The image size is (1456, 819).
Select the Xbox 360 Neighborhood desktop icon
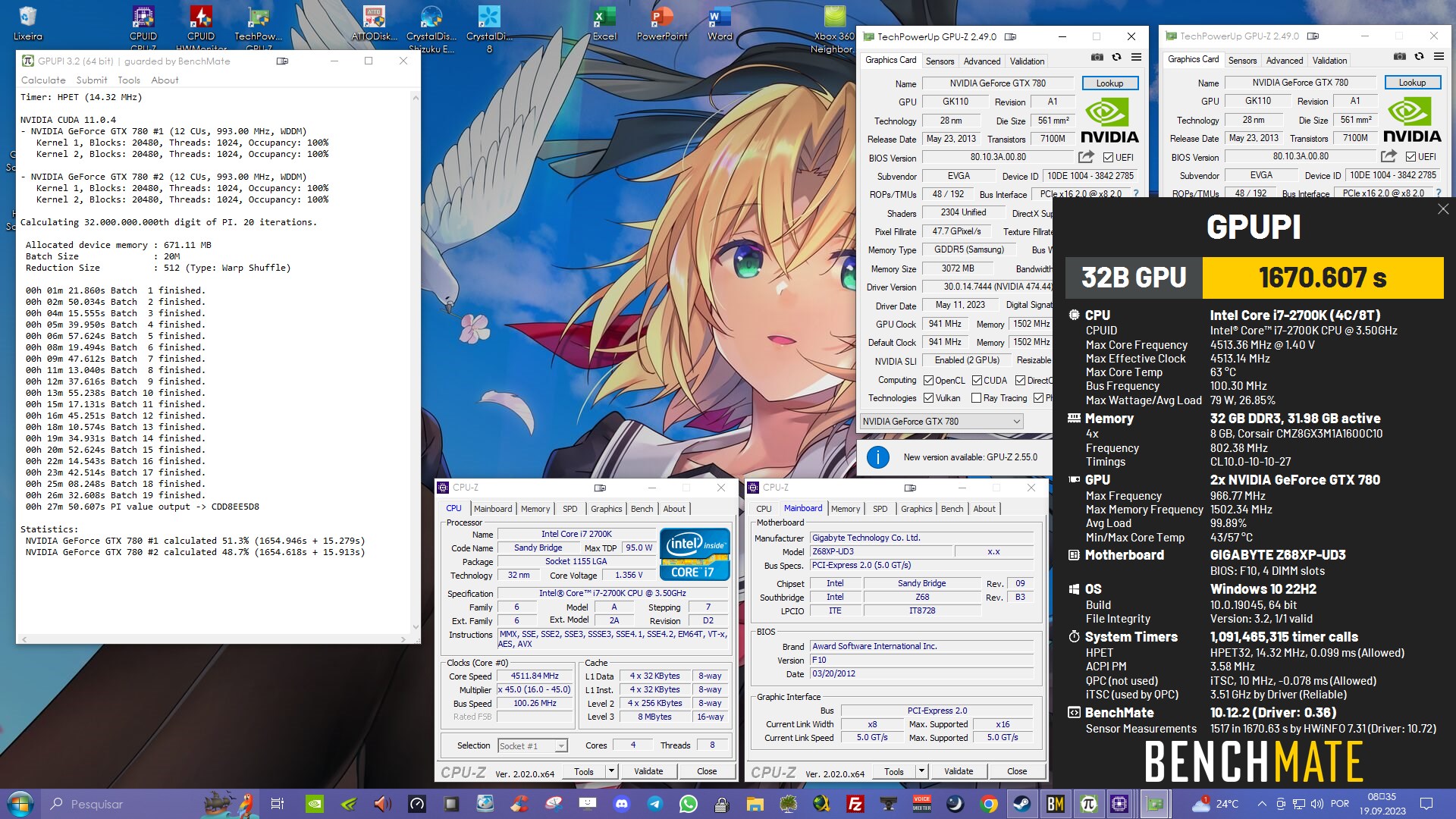pos(833,27)
